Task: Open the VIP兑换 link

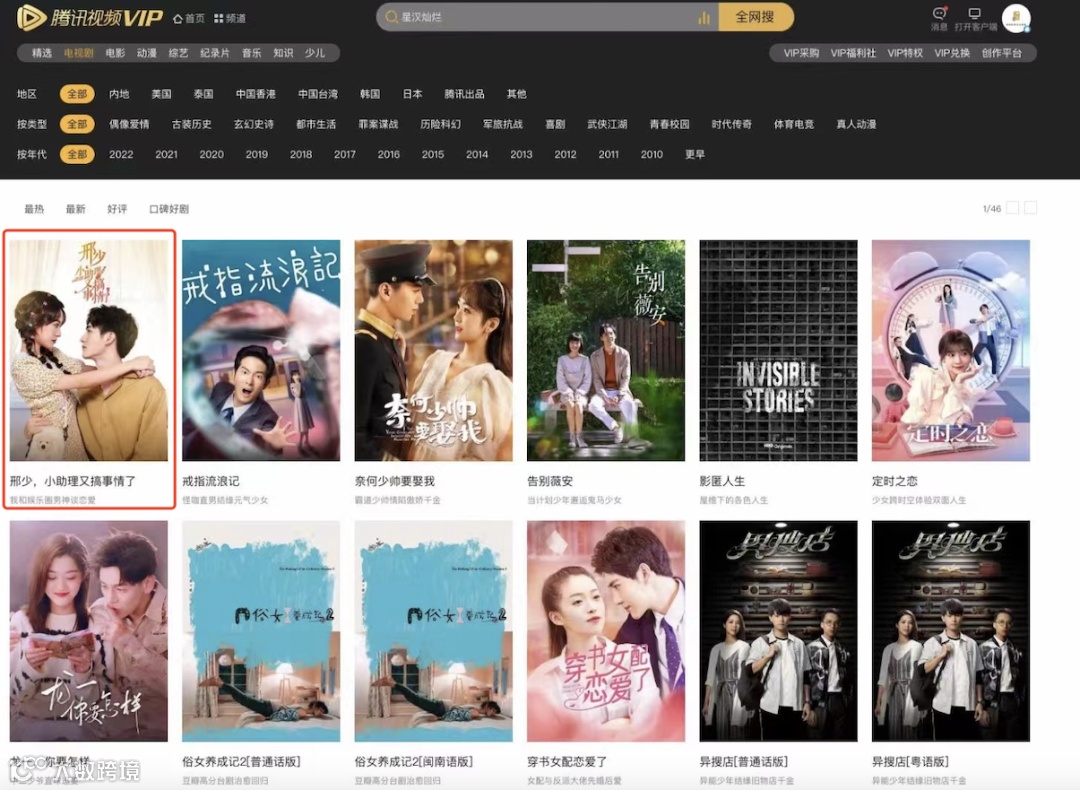Action: (952, 53)
